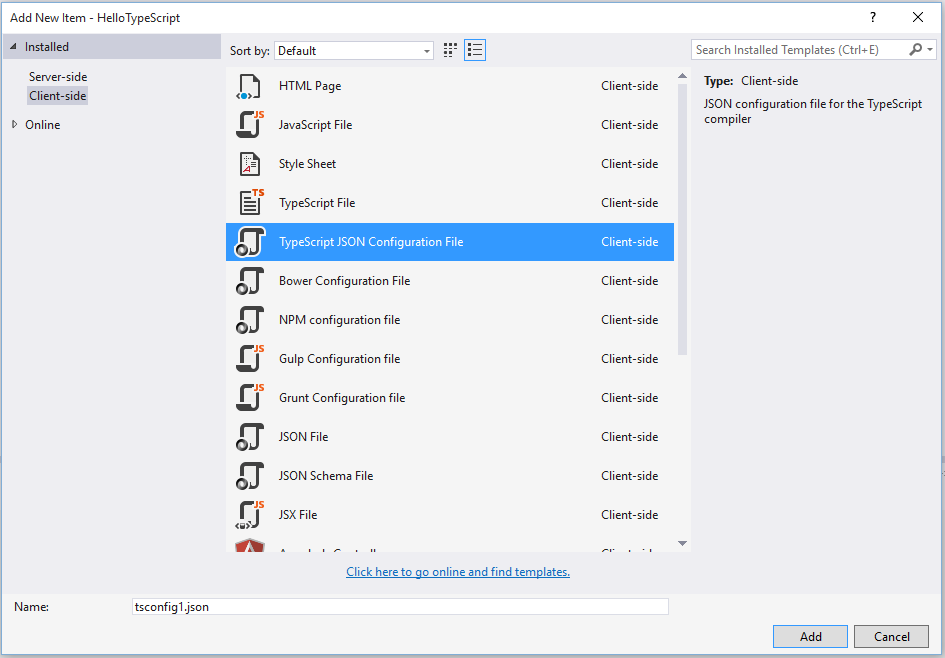
Task: Click the go online and find templates link
Action: (x=457, y=570)
